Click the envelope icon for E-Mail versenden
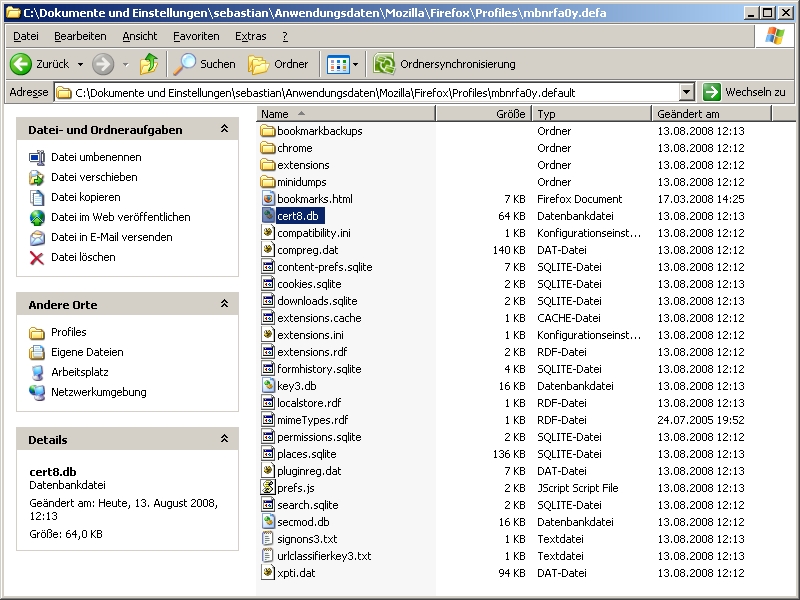The height and width of the screenshot is (600, 800). pos(37,237)
